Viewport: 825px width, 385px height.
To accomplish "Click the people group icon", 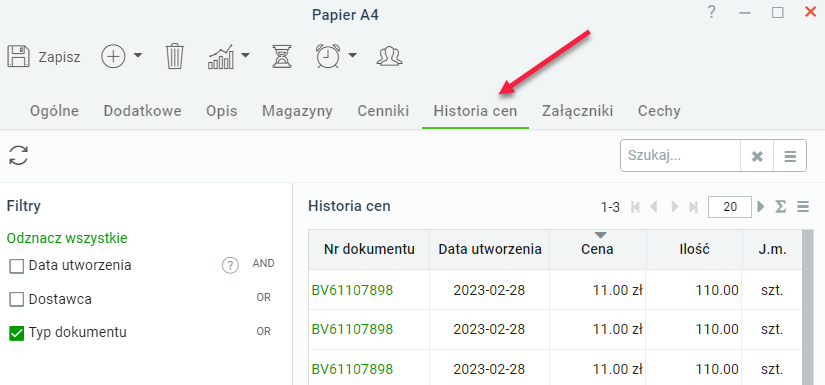I will (389, 56).
